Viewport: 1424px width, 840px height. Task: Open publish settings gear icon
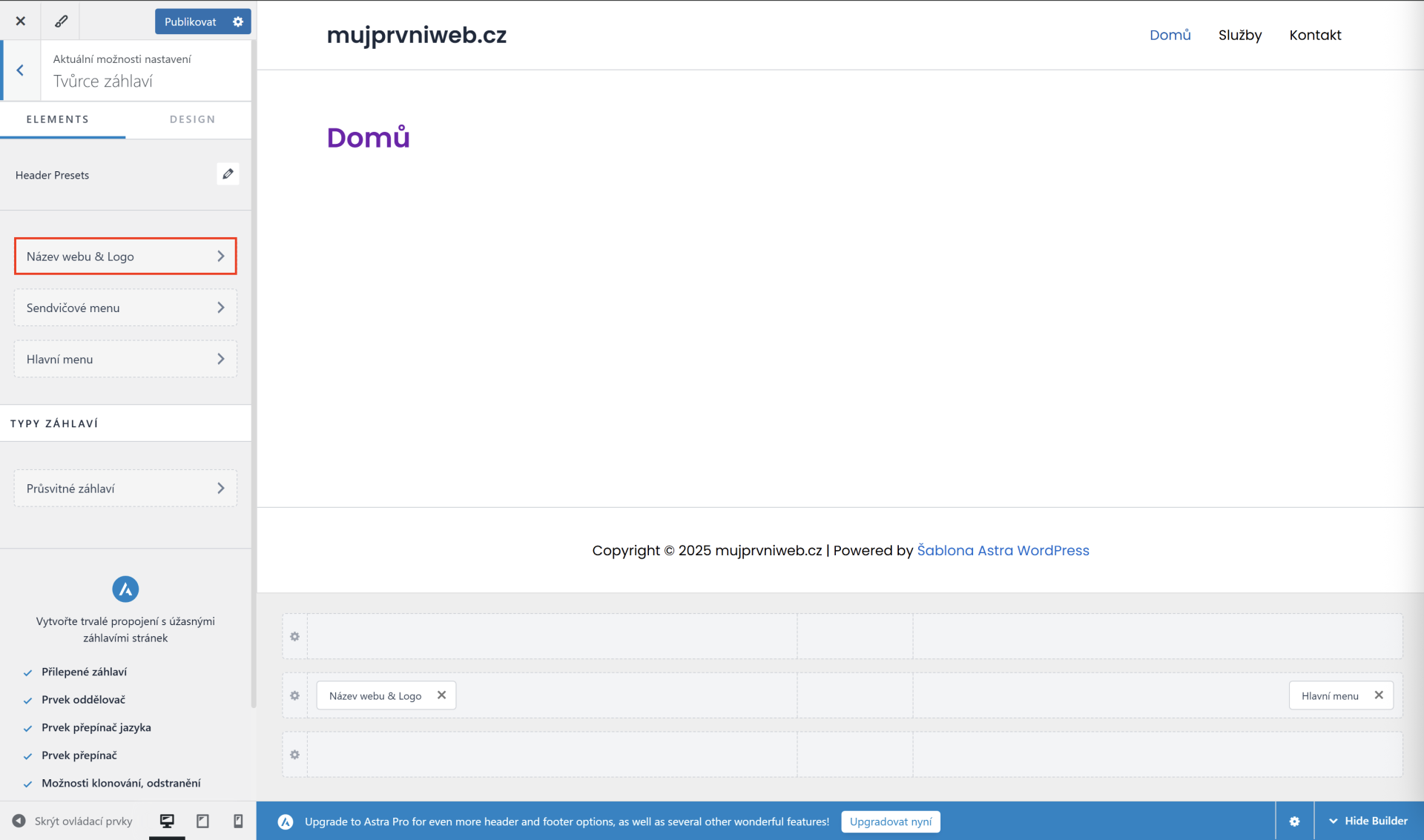[238, 22]
